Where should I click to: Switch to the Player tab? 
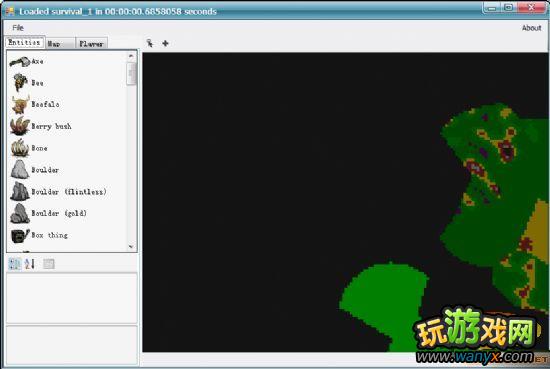click(x=91, y=43)
